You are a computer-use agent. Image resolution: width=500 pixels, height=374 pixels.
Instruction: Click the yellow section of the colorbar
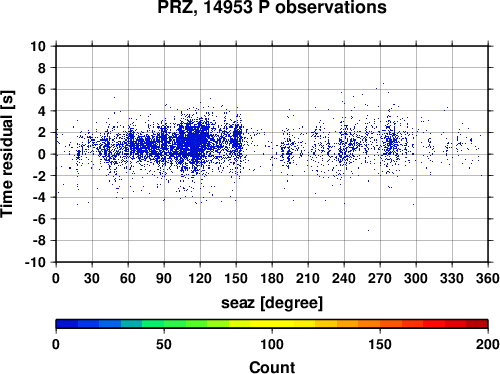(x=272, y=324)
